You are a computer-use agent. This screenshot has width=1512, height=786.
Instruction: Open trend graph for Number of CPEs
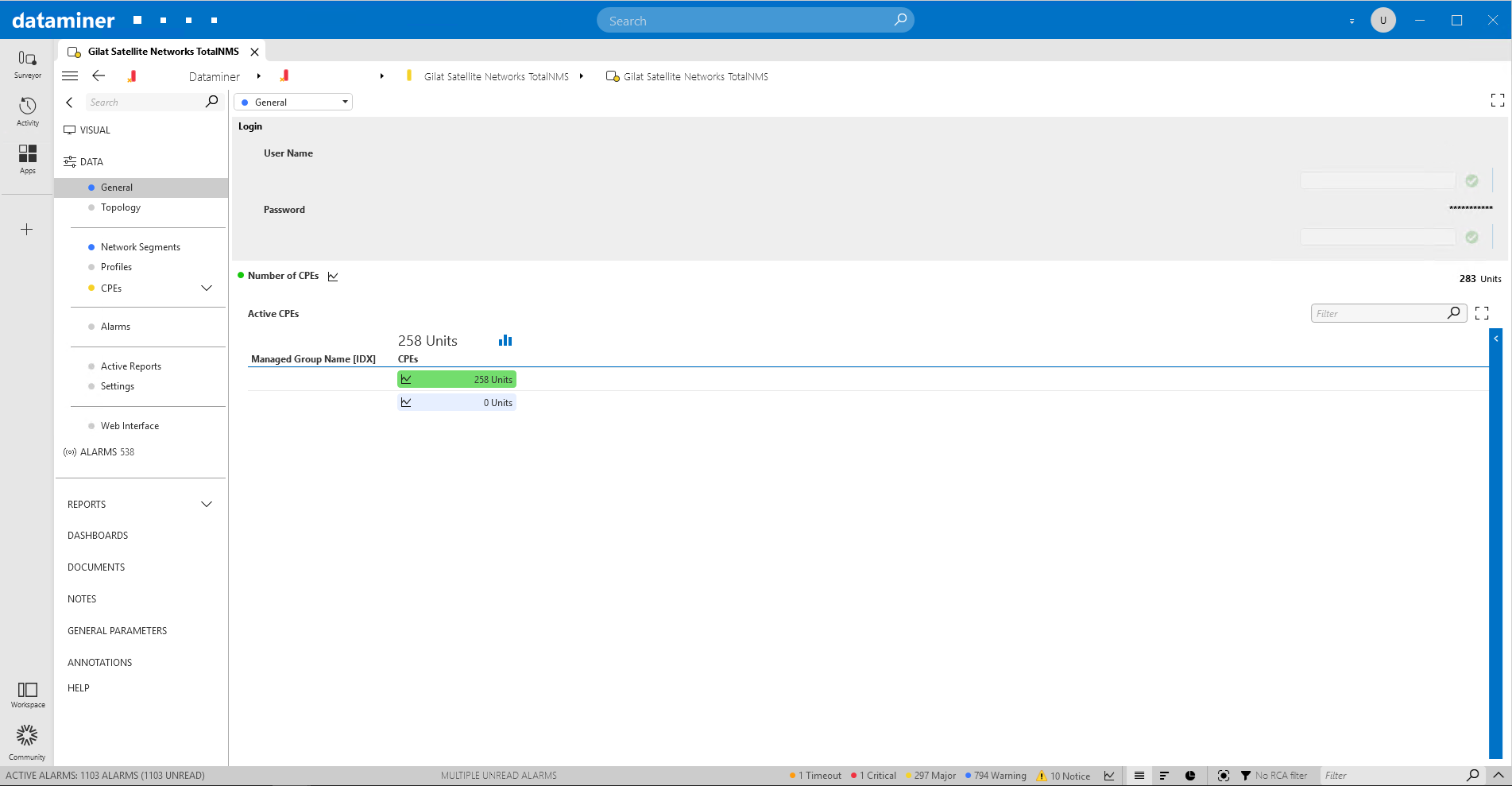[x=333, y=277]
